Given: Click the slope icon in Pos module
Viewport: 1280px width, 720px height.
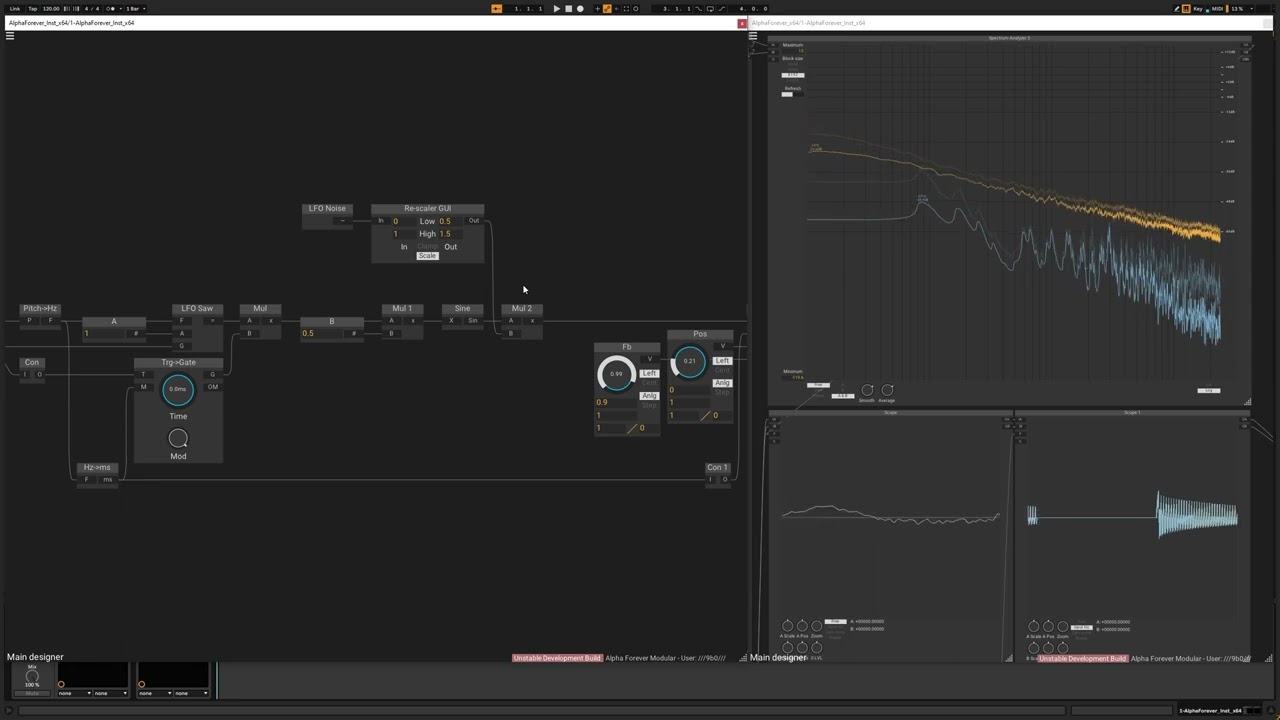Looking at the screenshot, I should (x=705, y=415).
